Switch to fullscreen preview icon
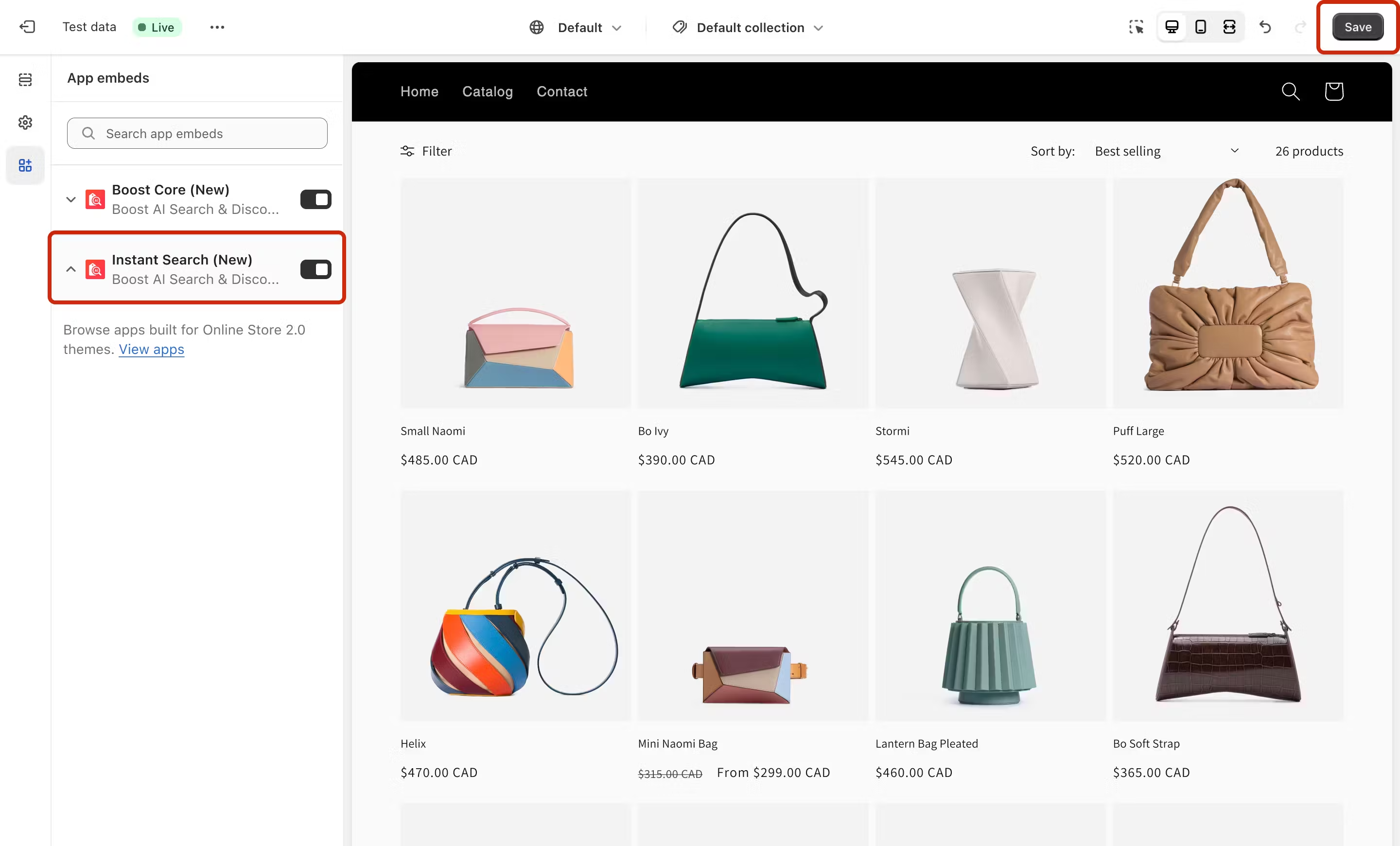Image resolution: width=1400 pixels, height=846 pixels. pos(1229,27)
